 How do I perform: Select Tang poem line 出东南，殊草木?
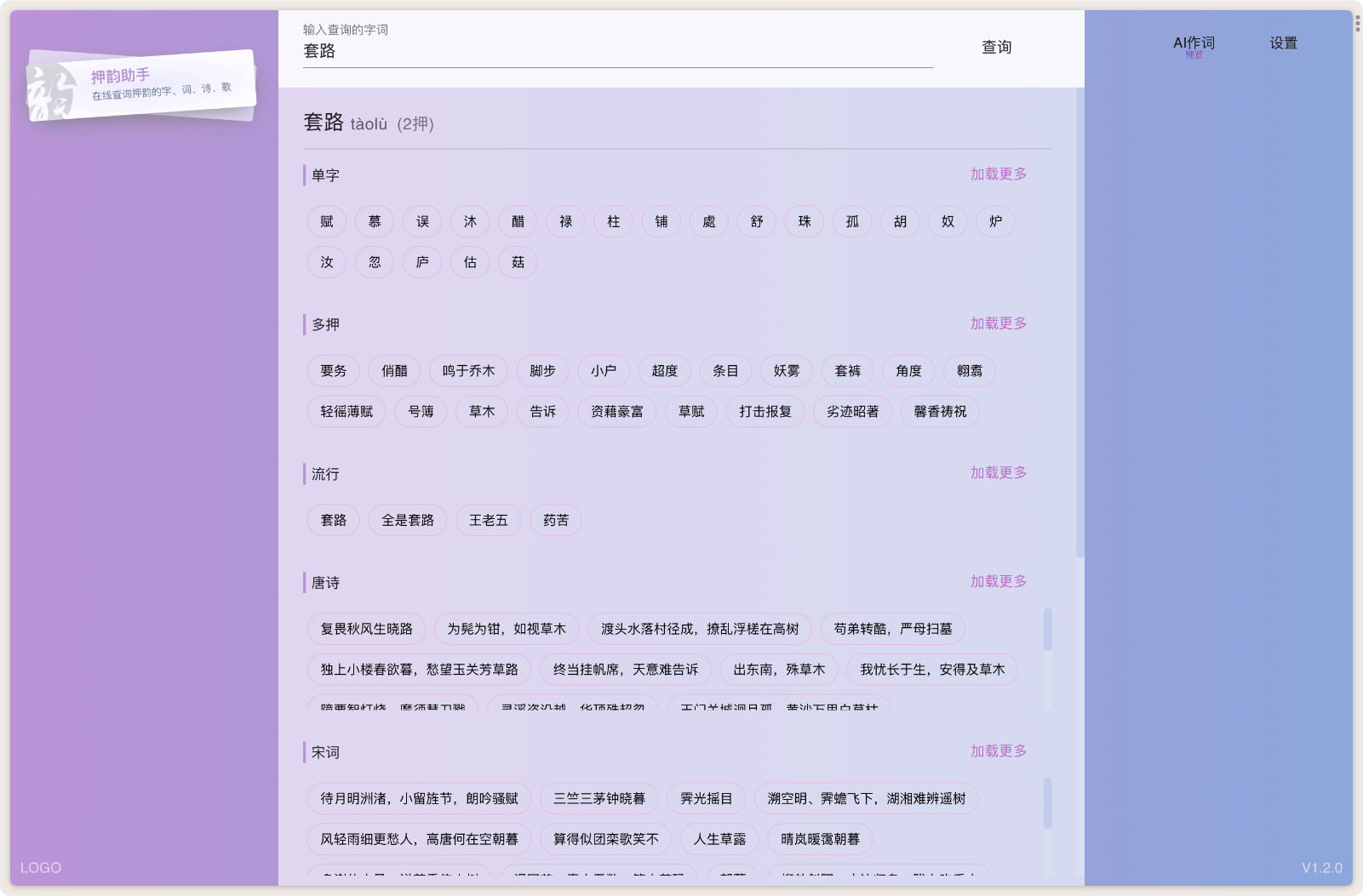tap(779, 670)
